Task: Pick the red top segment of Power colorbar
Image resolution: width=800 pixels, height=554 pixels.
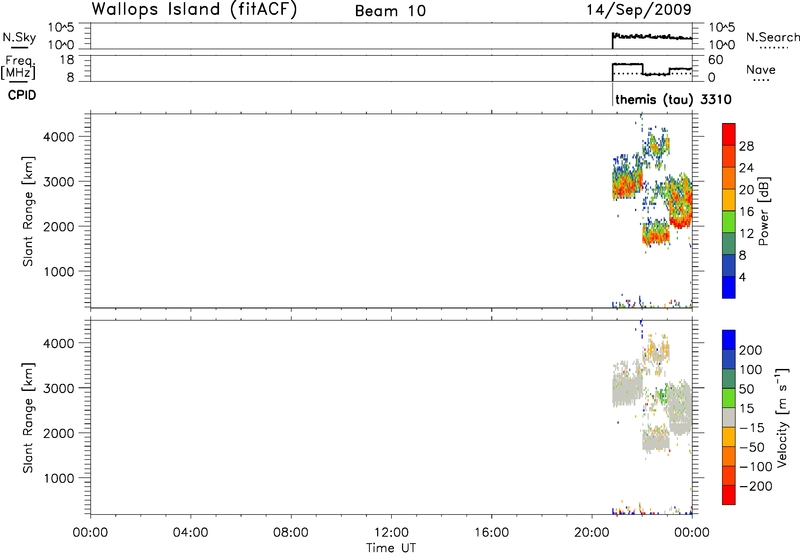Action: 729,135
